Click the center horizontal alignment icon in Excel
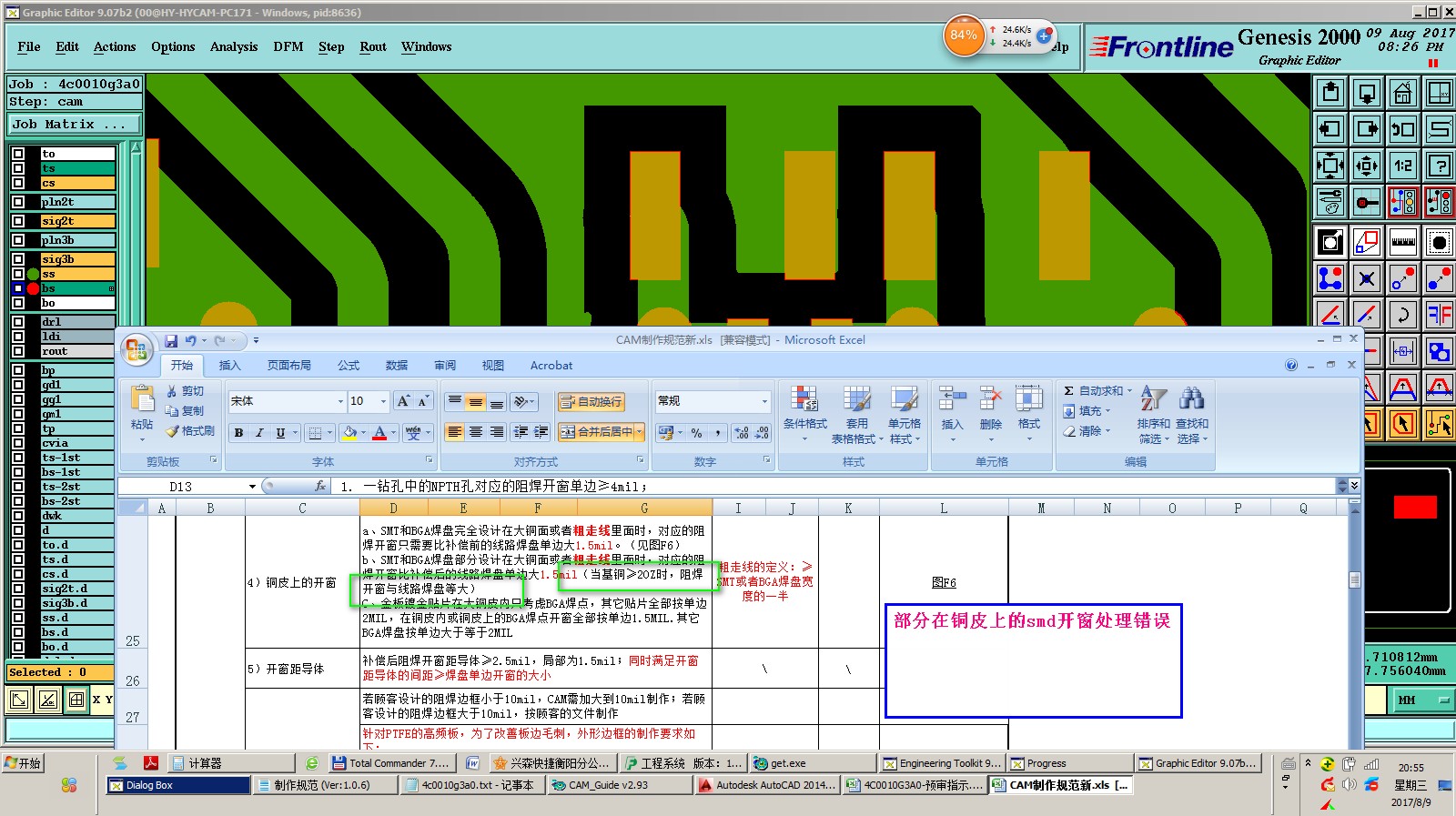Image resolution: width=1456 pixels, height=816 pixels. click(475, 432)
